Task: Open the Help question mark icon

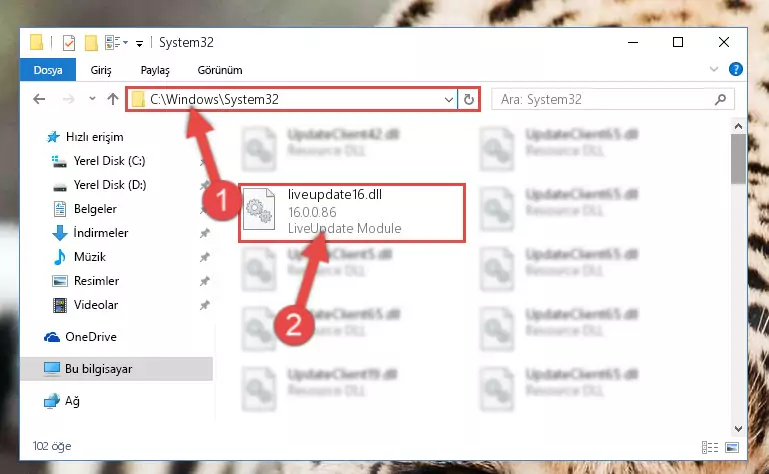Action: pyautogui.click(x=735, y=69)
